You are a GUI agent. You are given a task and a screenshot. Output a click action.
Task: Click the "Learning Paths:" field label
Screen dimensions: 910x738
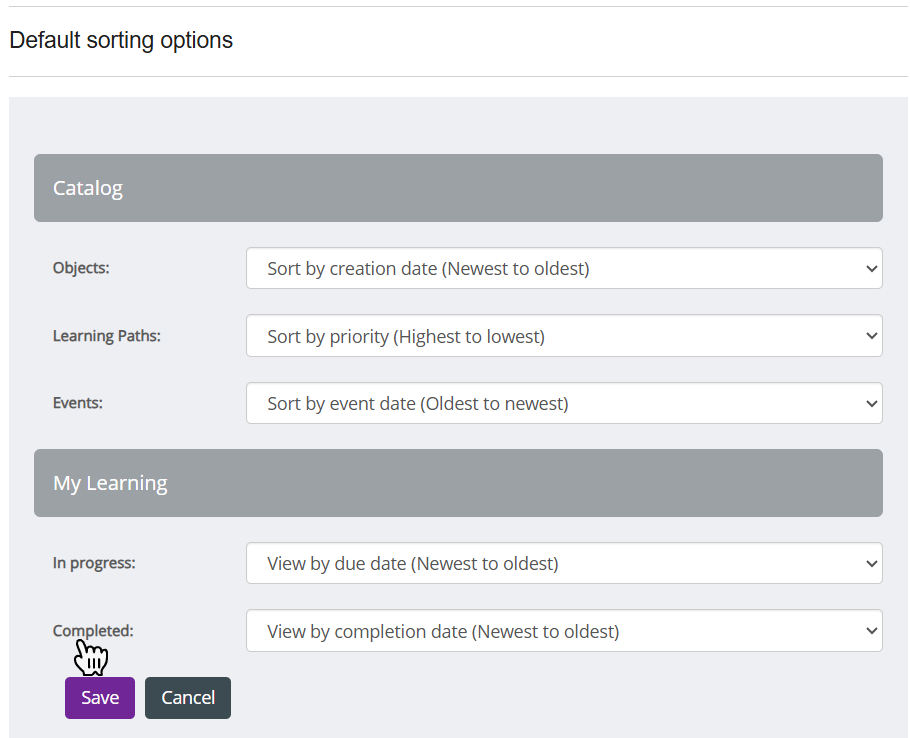[106, 336]
